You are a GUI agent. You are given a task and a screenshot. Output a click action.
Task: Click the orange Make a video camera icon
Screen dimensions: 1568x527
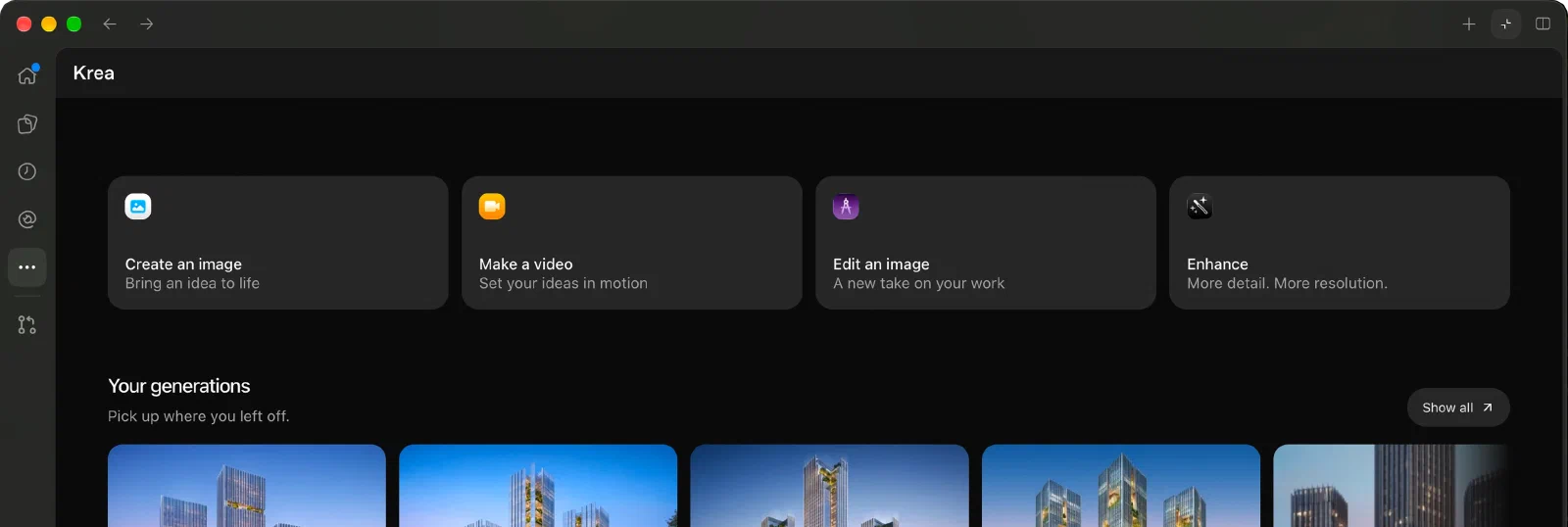(492, 207)
